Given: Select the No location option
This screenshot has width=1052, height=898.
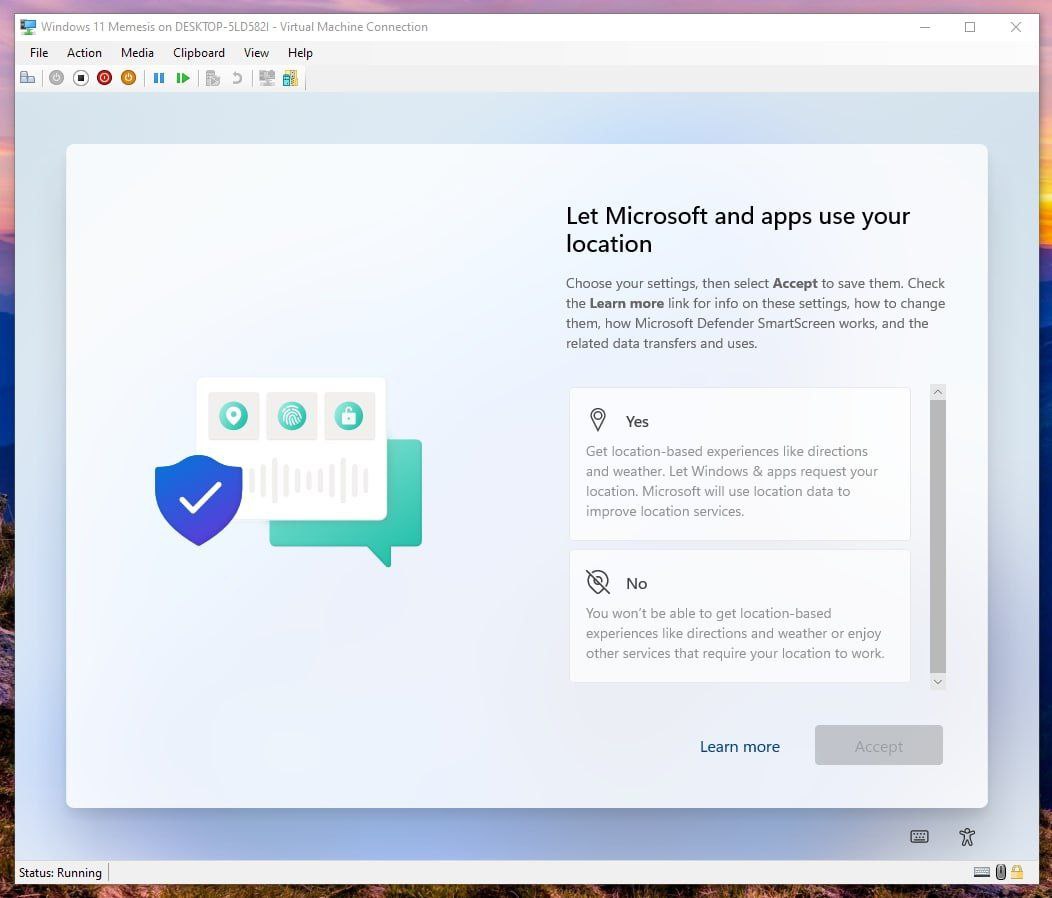Looking at the screenshot, I should pyautogui.click(x=739, y=616).
